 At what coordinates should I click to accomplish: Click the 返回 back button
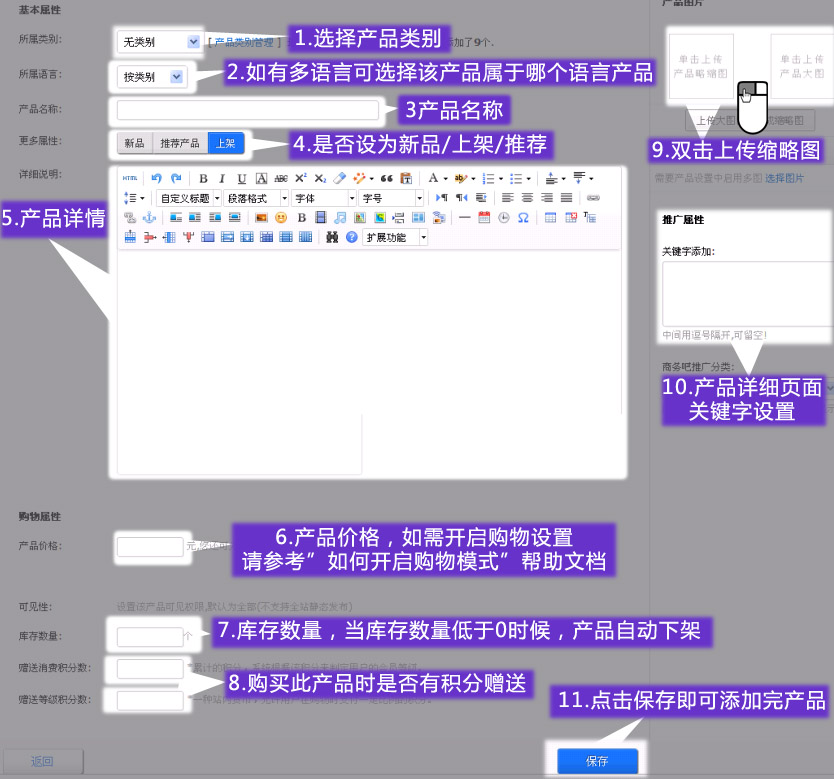pos(42,761)
